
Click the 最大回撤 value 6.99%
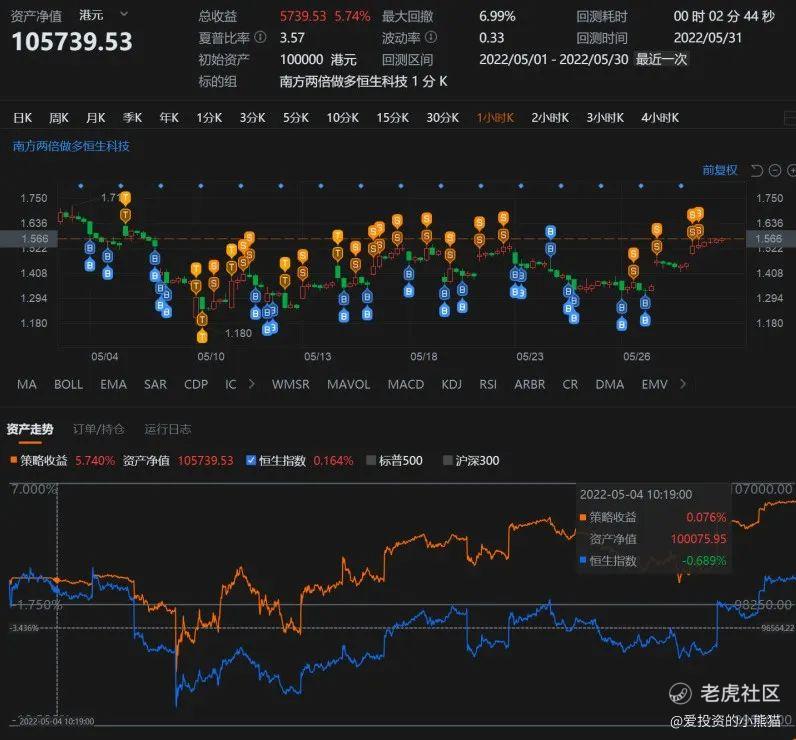point(497,16)
